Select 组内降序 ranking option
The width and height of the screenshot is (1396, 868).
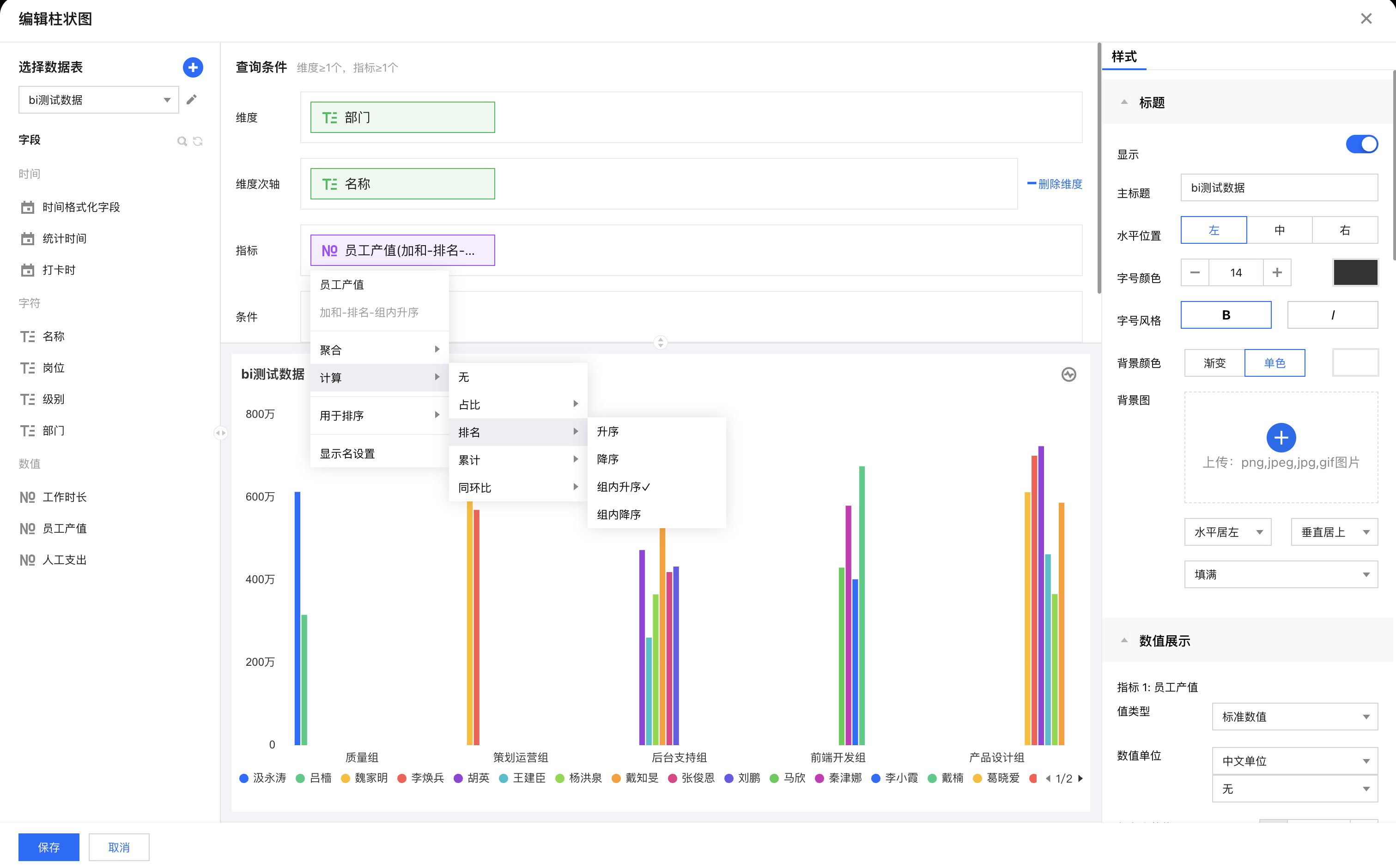tap(619, 514)
